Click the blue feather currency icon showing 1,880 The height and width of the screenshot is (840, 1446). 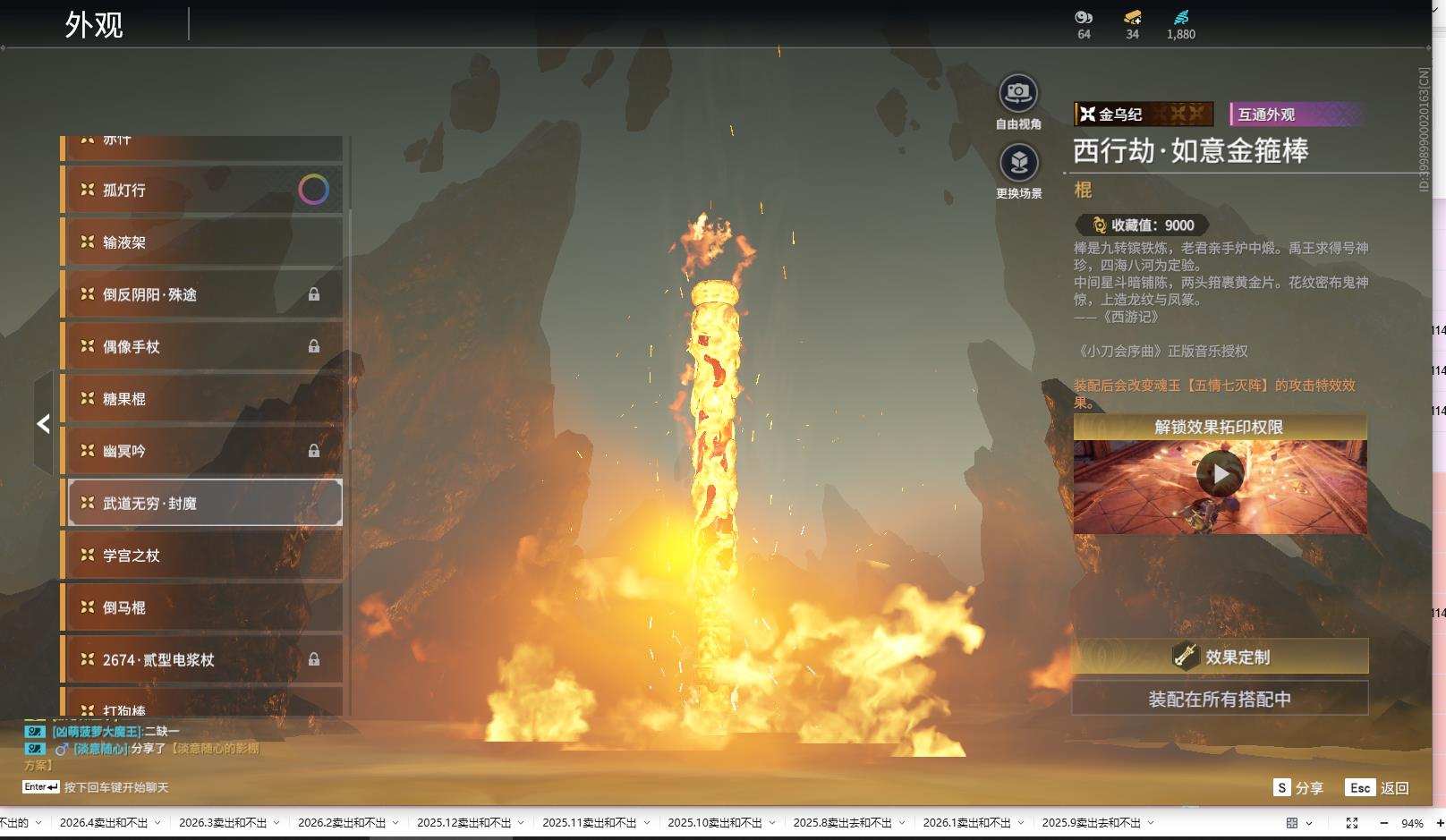[1181, 17]
